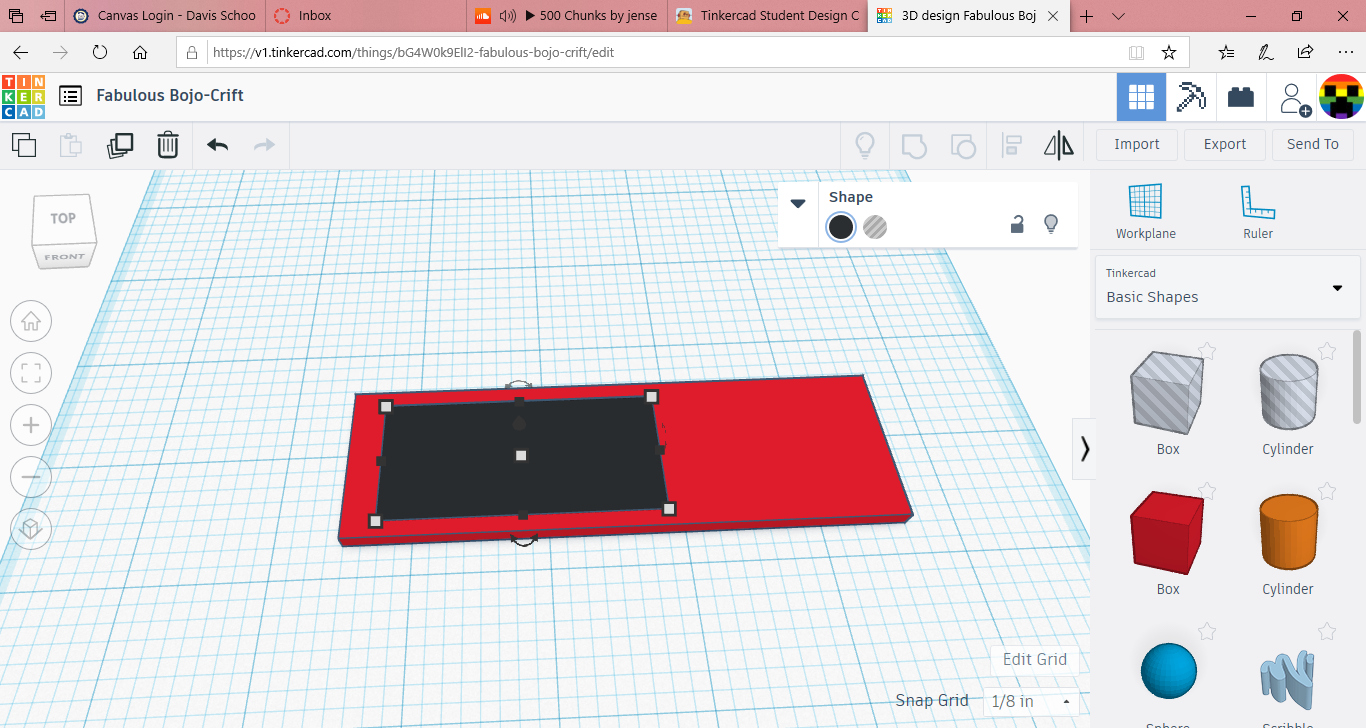Select the Ruler tool
The width and height of the screenshot is (1366, 728).
coord(1258,212)
